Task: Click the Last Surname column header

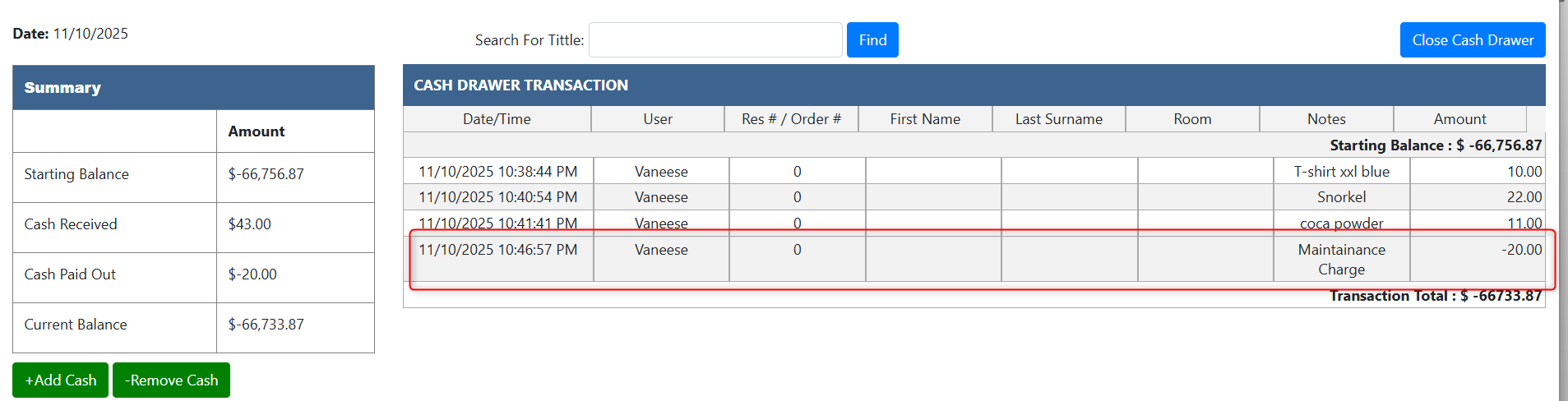Action: (x=1058, y=119)
